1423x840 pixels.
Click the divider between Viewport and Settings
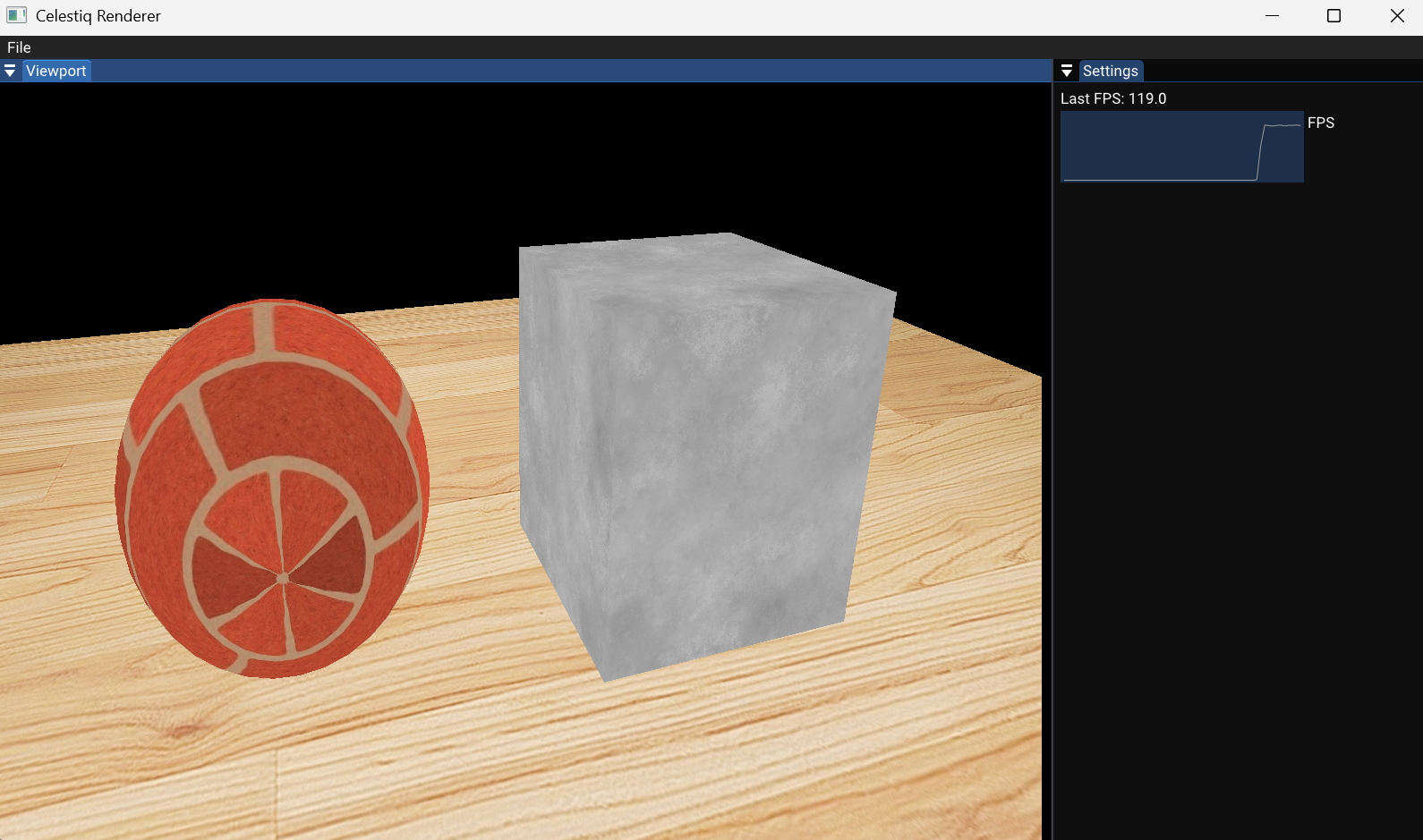pyautogui.click(x=1052, y=447)
